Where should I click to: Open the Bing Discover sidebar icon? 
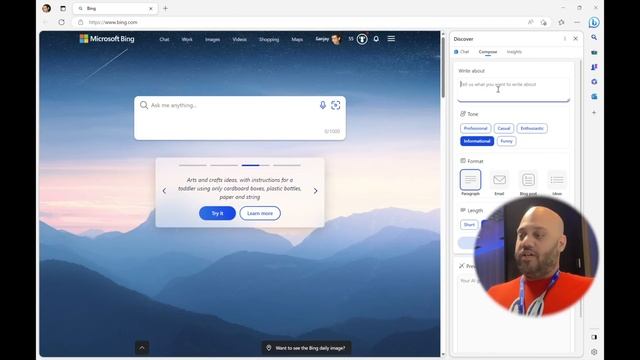594,22
